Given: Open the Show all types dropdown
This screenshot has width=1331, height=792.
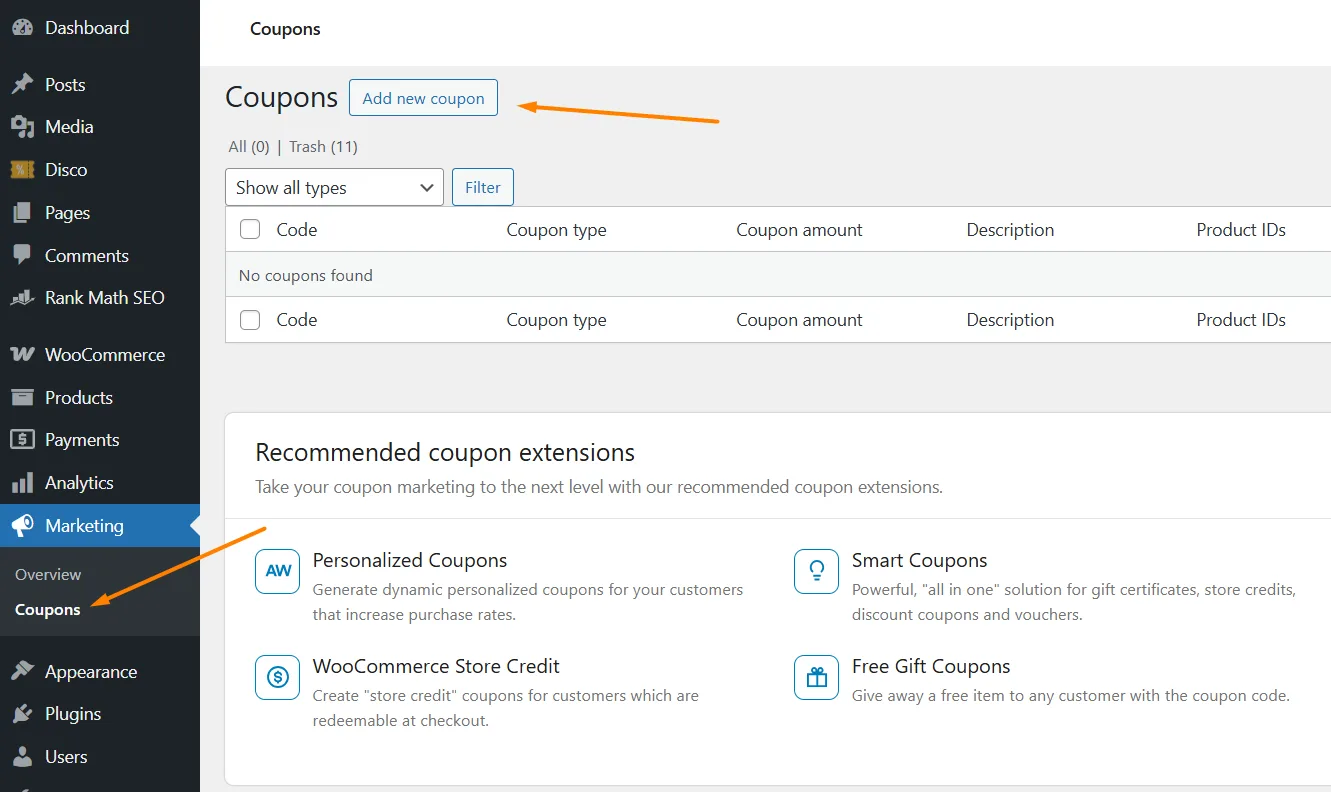Looking at the screenshot, I should pyautogui.click(x=334, y=187).
